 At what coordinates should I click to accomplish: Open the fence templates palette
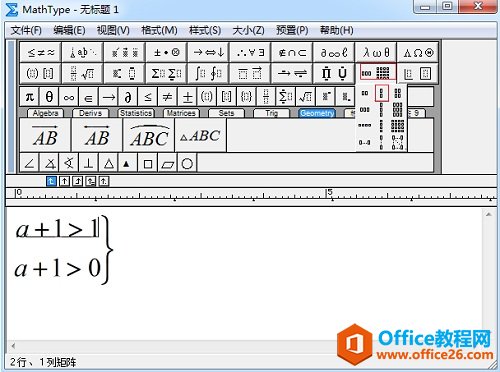point(40,73)
